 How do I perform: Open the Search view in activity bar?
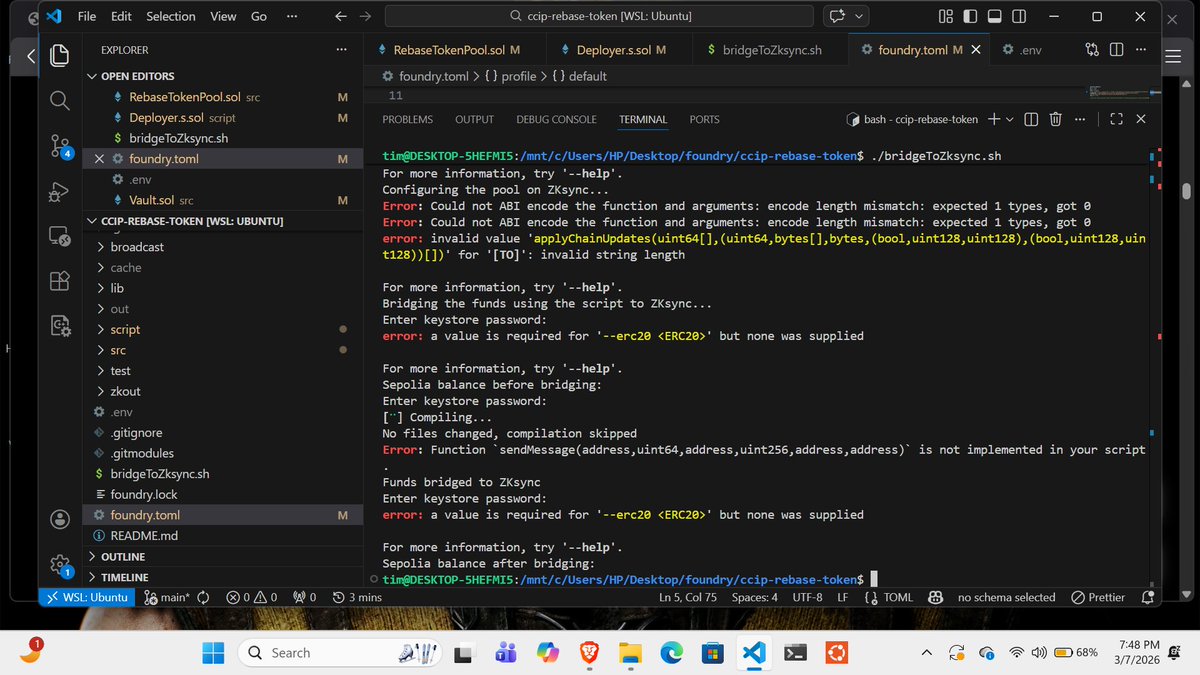point(60,100)
